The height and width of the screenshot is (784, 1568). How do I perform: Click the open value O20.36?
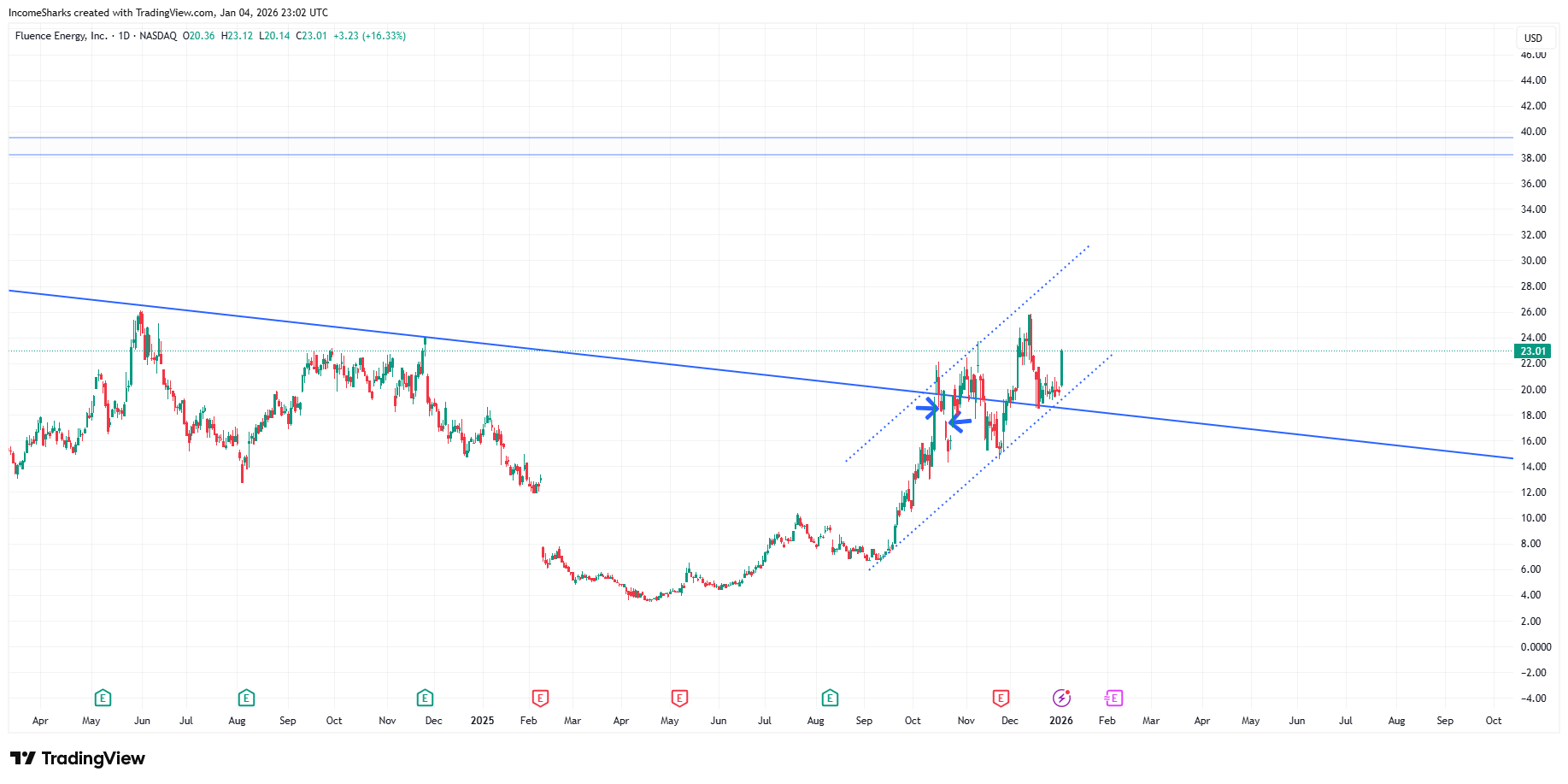(x=199, y=36)
